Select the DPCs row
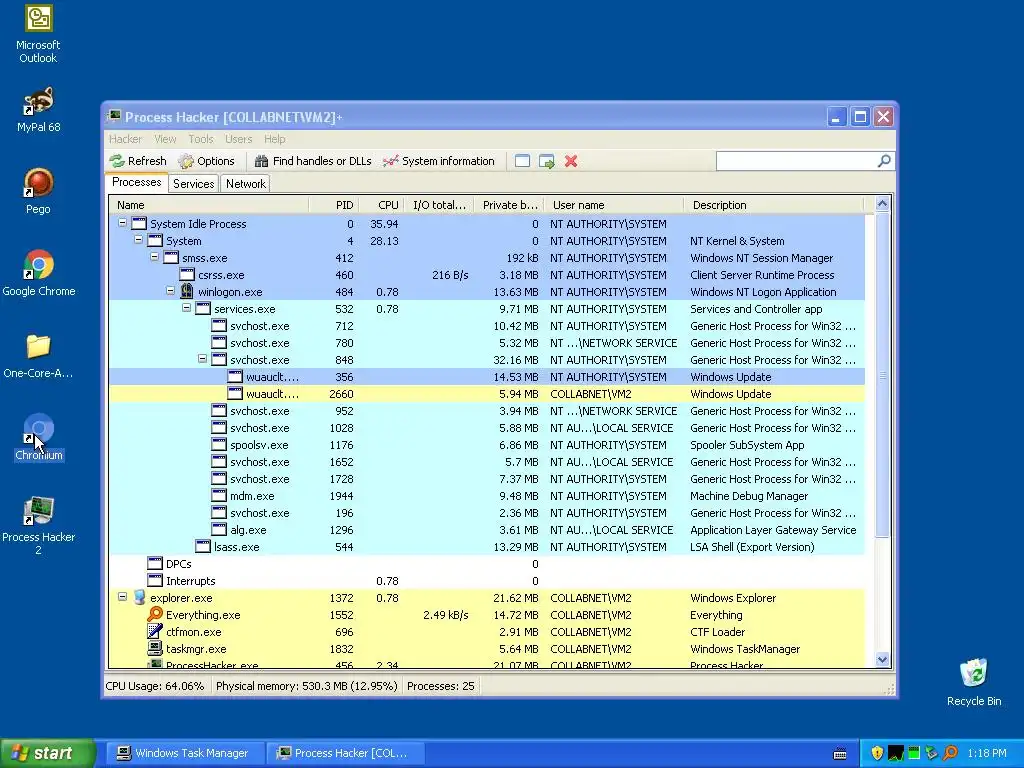 coord(487,564)
